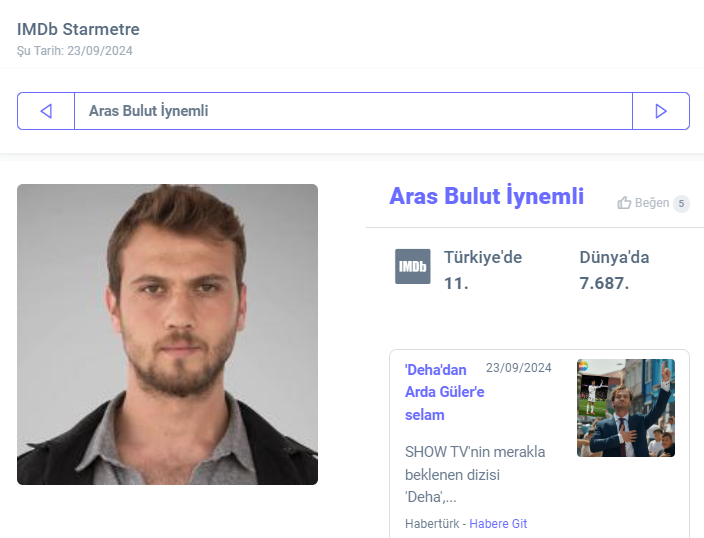Open the 'Deha'dan Arda Güler'e selam headline
Image resolution: width=704 pixels, height=538 pixels.
coord(444,392)
